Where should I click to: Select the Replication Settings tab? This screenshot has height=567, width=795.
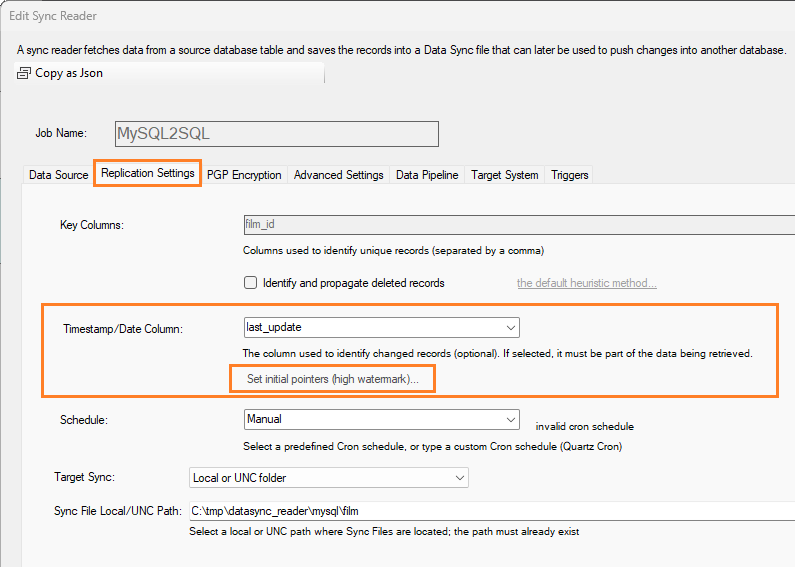coord(148,173)
